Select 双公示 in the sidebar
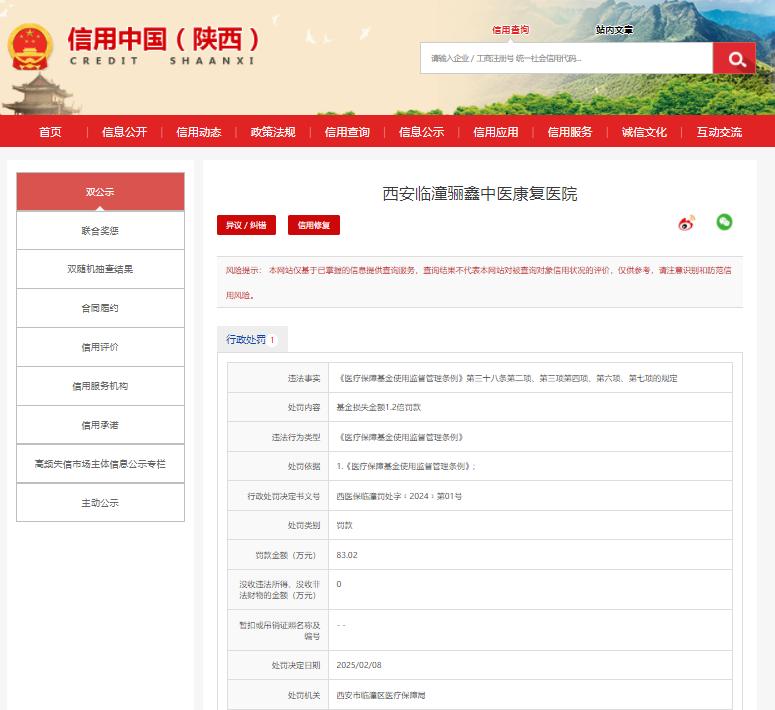 [x=100, y=192]
